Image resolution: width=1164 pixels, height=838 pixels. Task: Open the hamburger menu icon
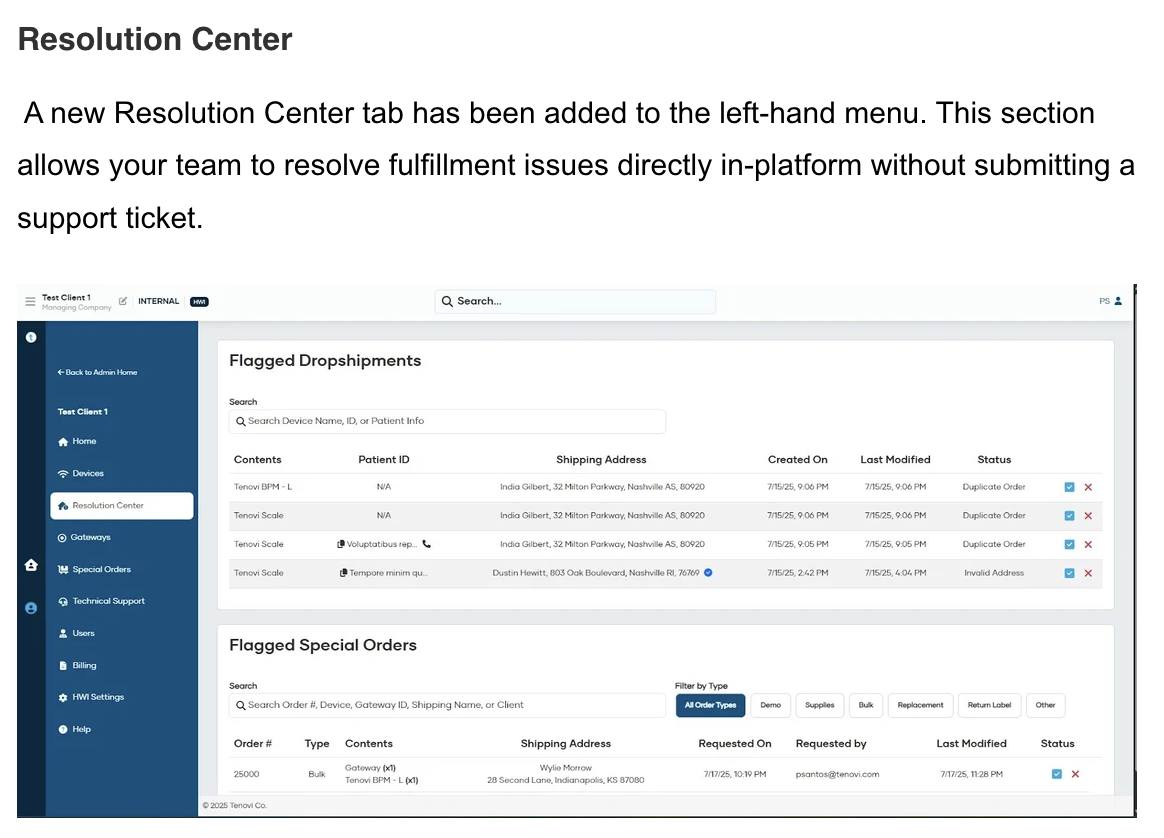30,301
